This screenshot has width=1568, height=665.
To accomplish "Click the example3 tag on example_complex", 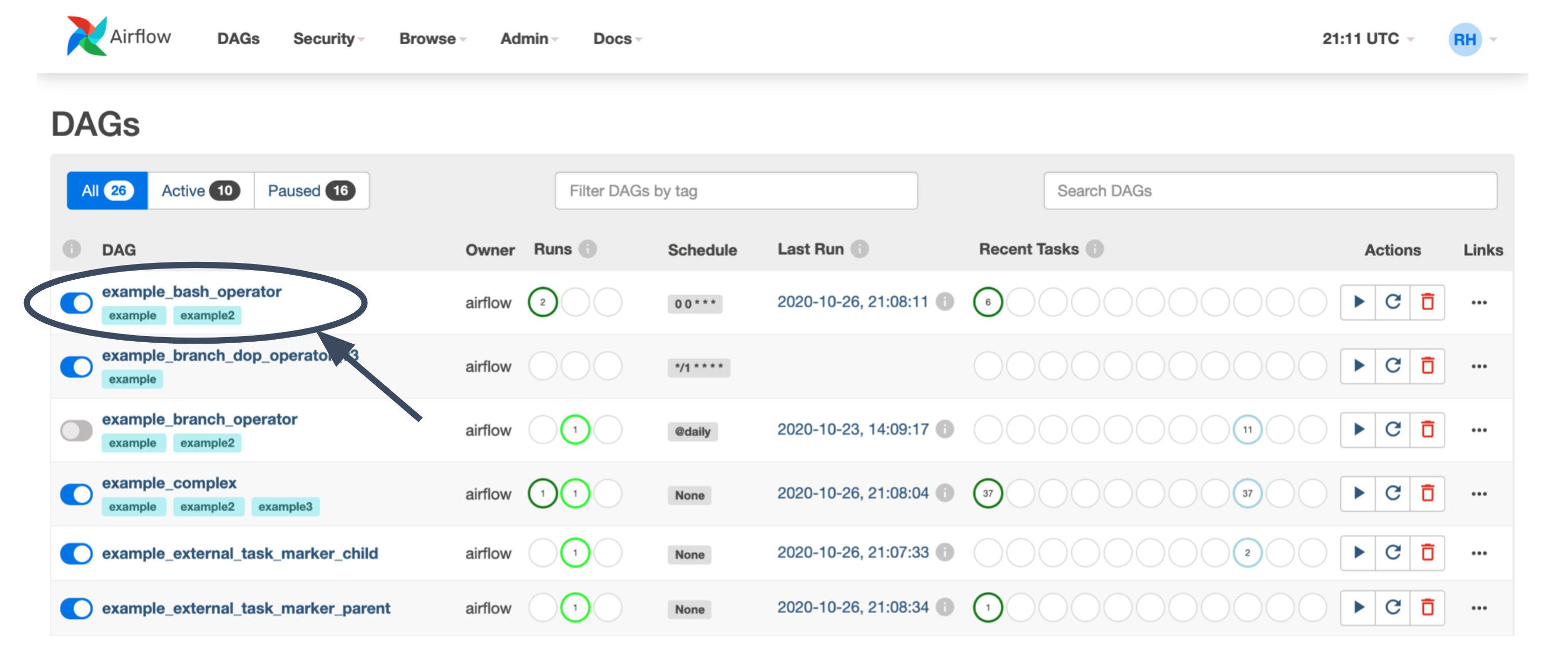I will click(285, 507).
